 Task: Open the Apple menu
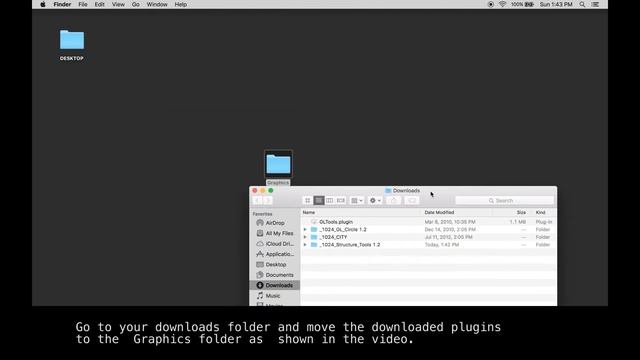pos(43,4)
